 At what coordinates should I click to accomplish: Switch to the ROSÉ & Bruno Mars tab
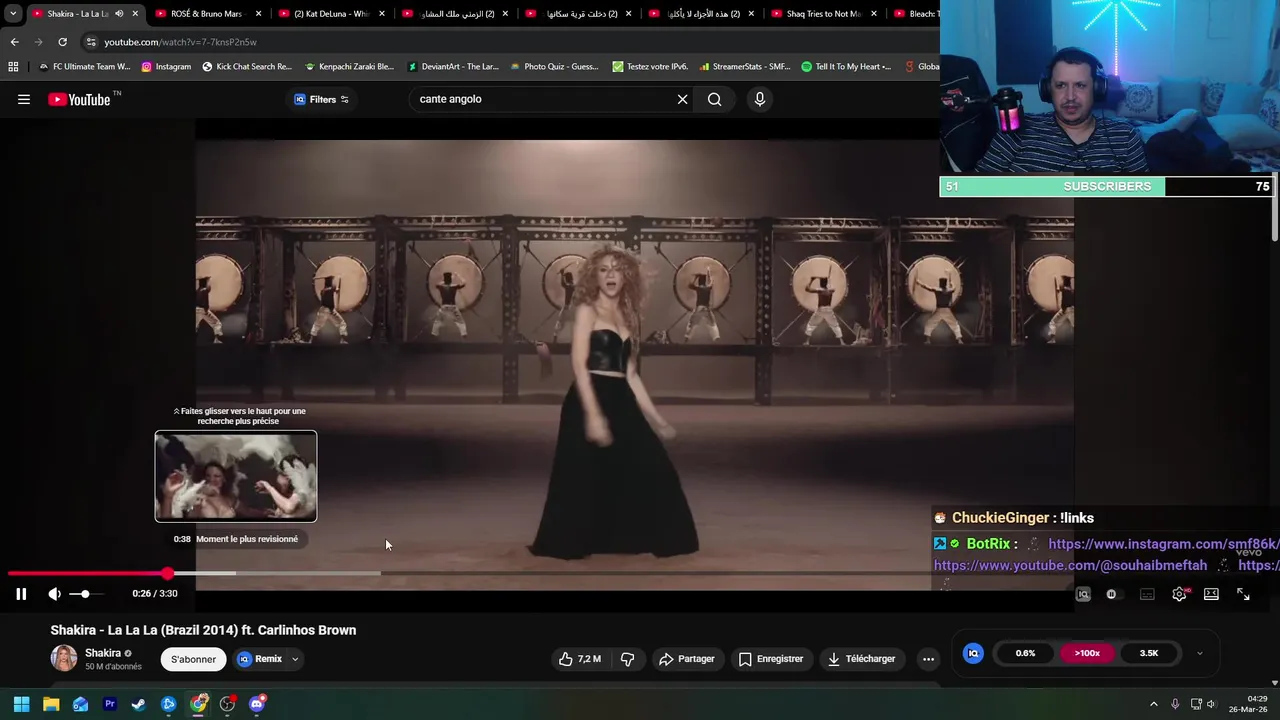(x=206, y=14)
